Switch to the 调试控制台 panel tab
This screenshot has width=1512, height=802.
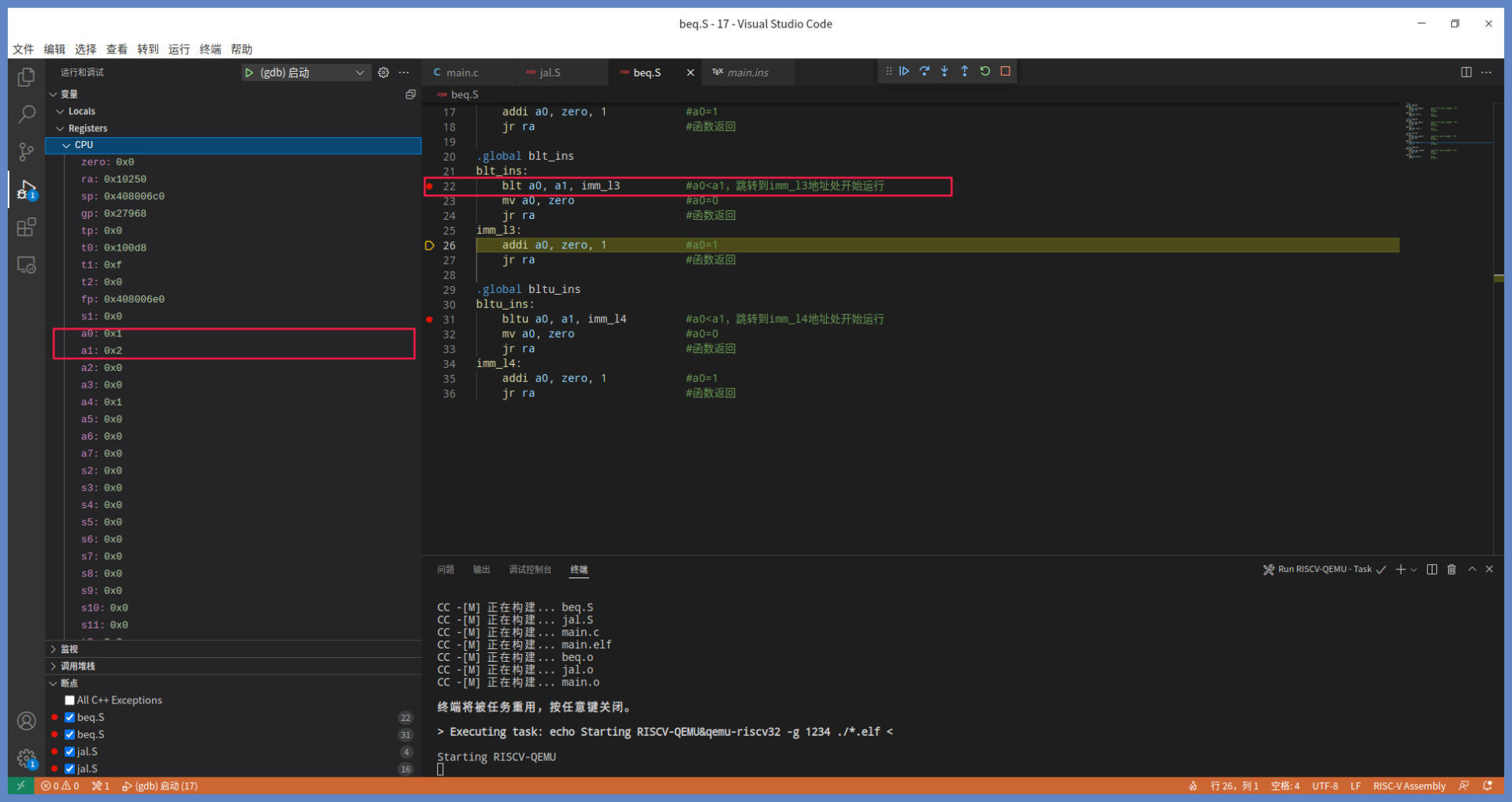tap(530, 570)
